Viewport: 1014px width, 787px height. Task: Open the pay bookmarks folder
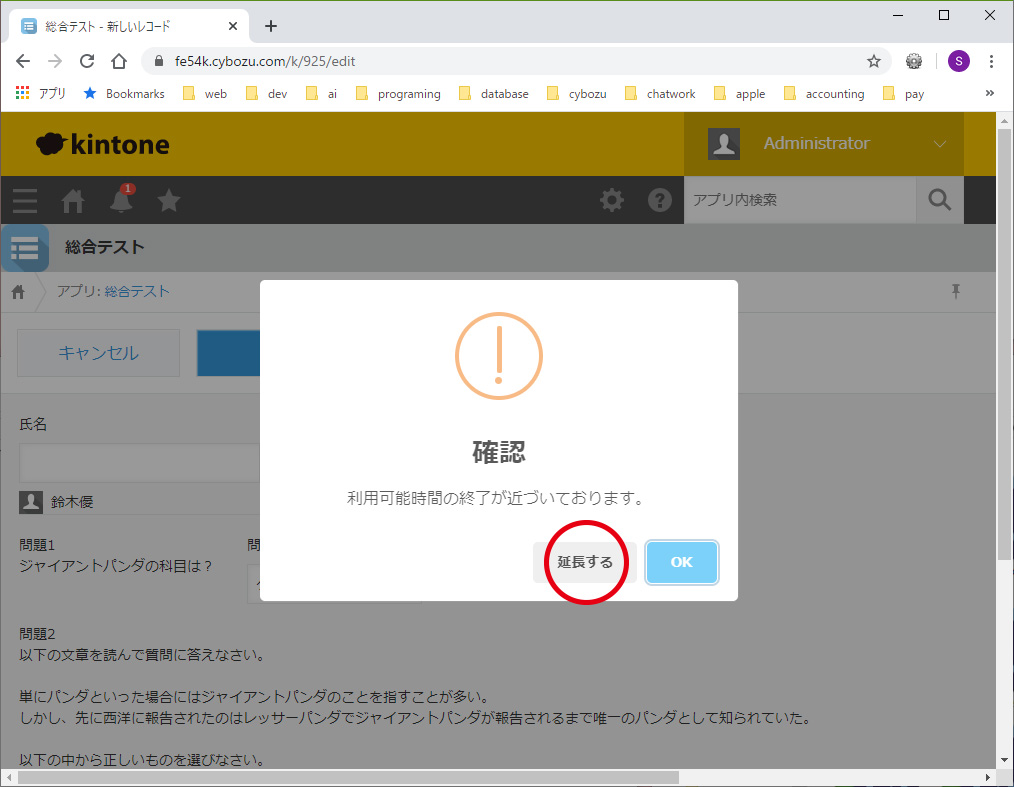[903, 94]
